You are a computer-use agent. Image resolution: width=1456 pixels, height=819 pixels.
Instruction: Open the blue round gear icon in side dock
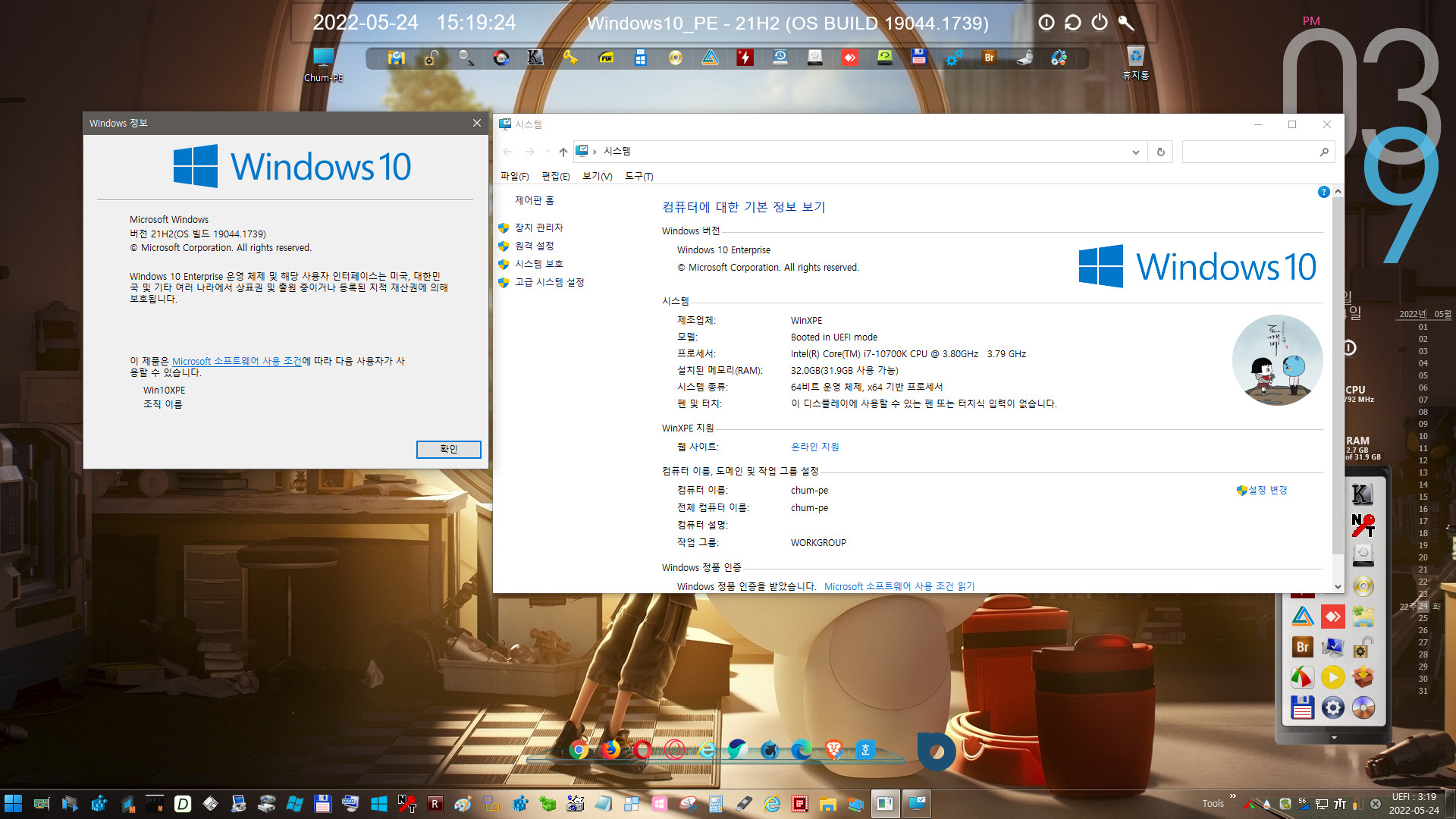click(x=1332, y=708)
